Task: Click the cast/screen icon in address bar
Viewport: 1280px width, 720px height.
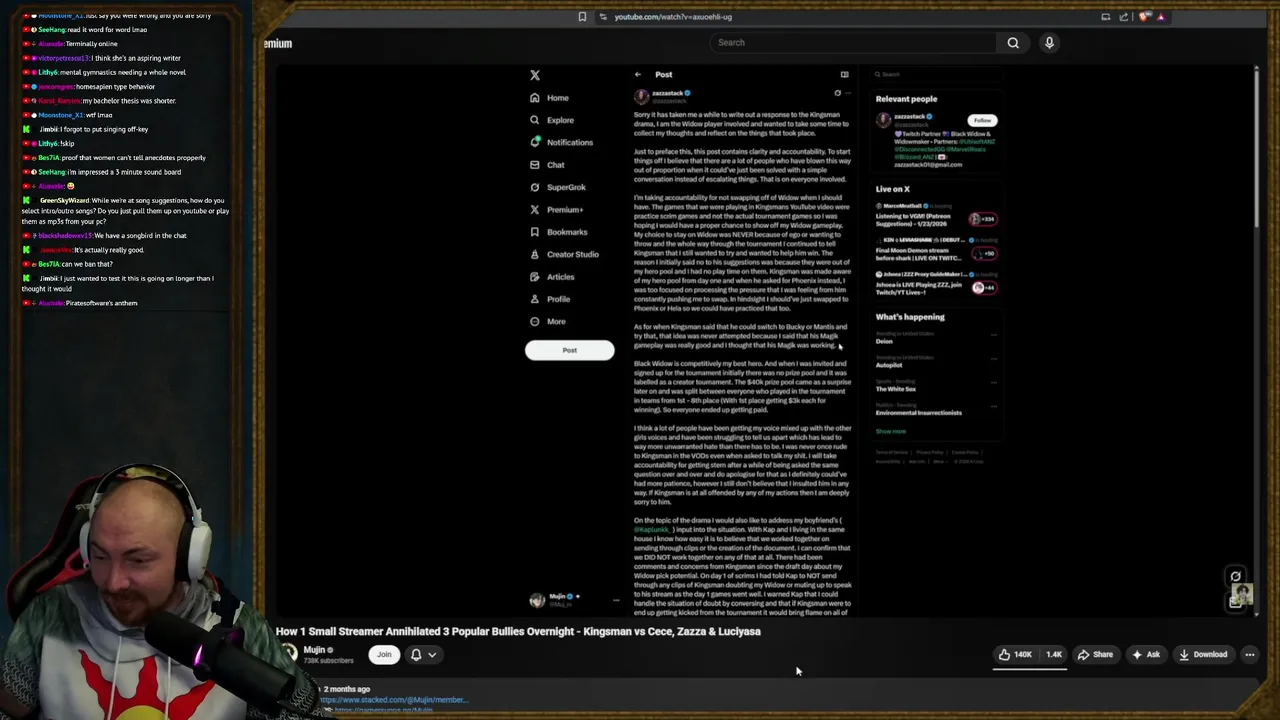Action: (x=1105, y=17)
